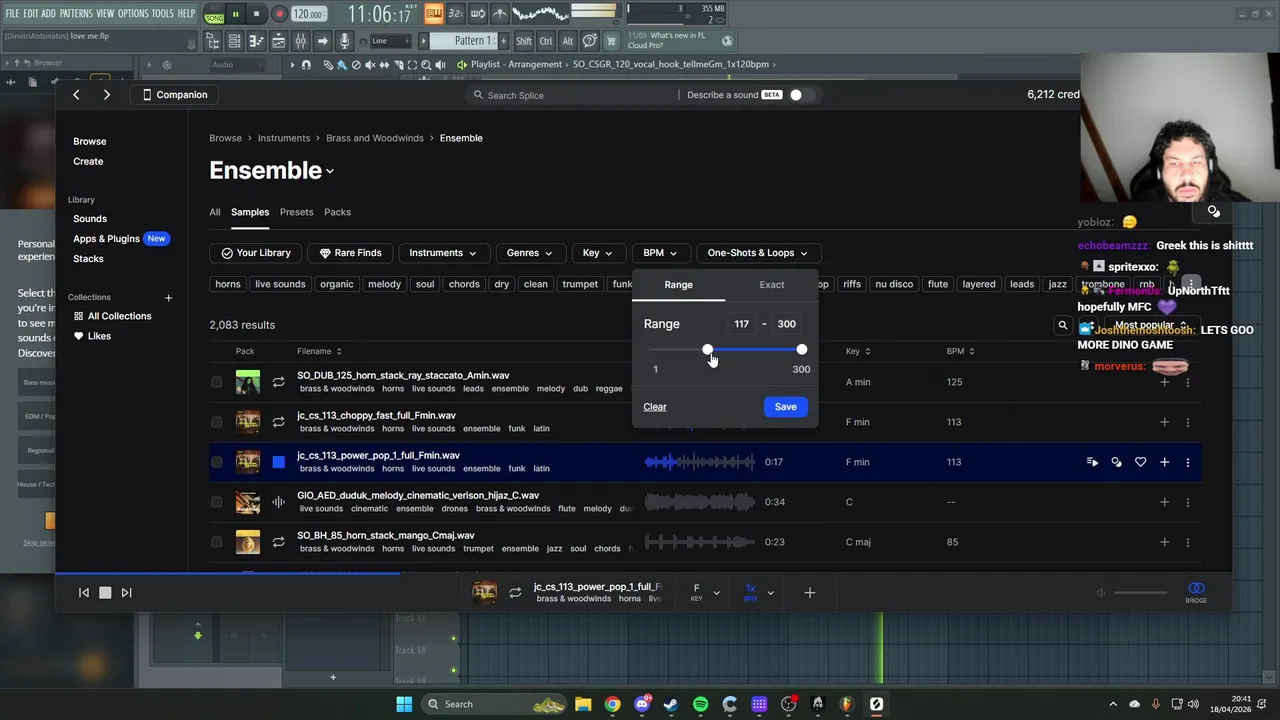This screenshot has width=1280, height=720.
Task: Toggle the Your Library filter
Action: pos(256,253)
